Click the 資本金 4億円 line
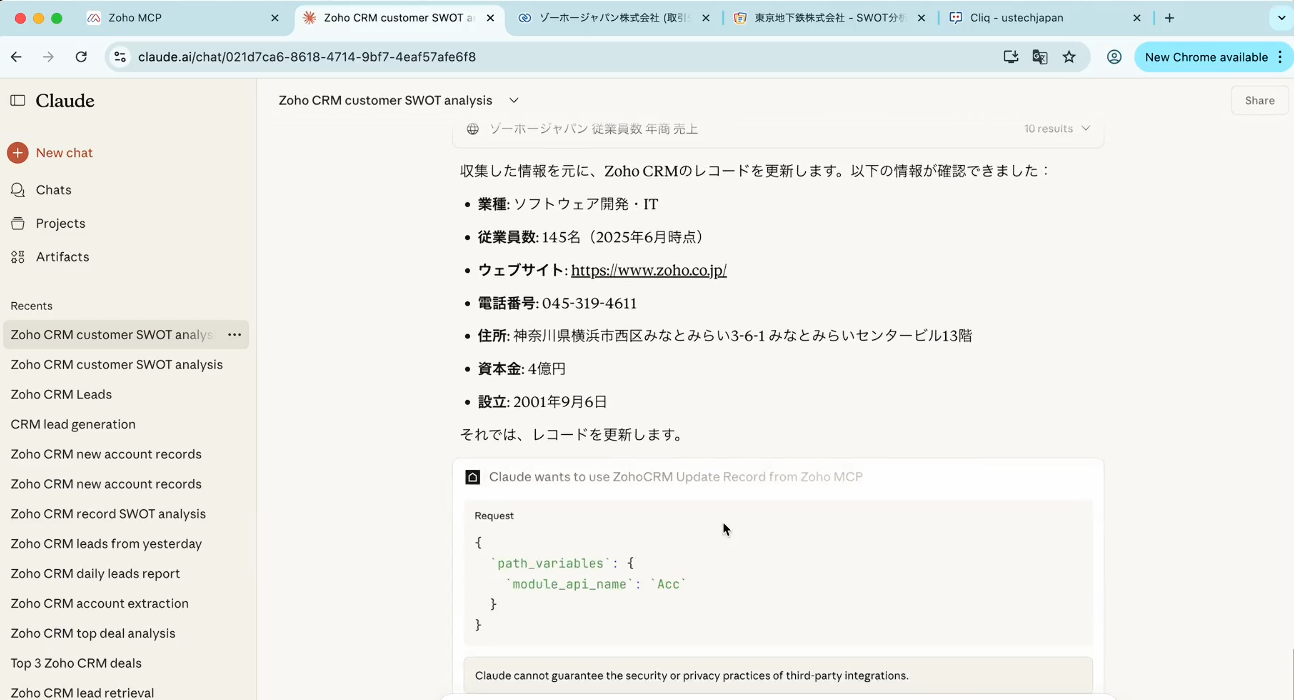This screenshot has width=1294, height=700. click(x=522, y=369)
